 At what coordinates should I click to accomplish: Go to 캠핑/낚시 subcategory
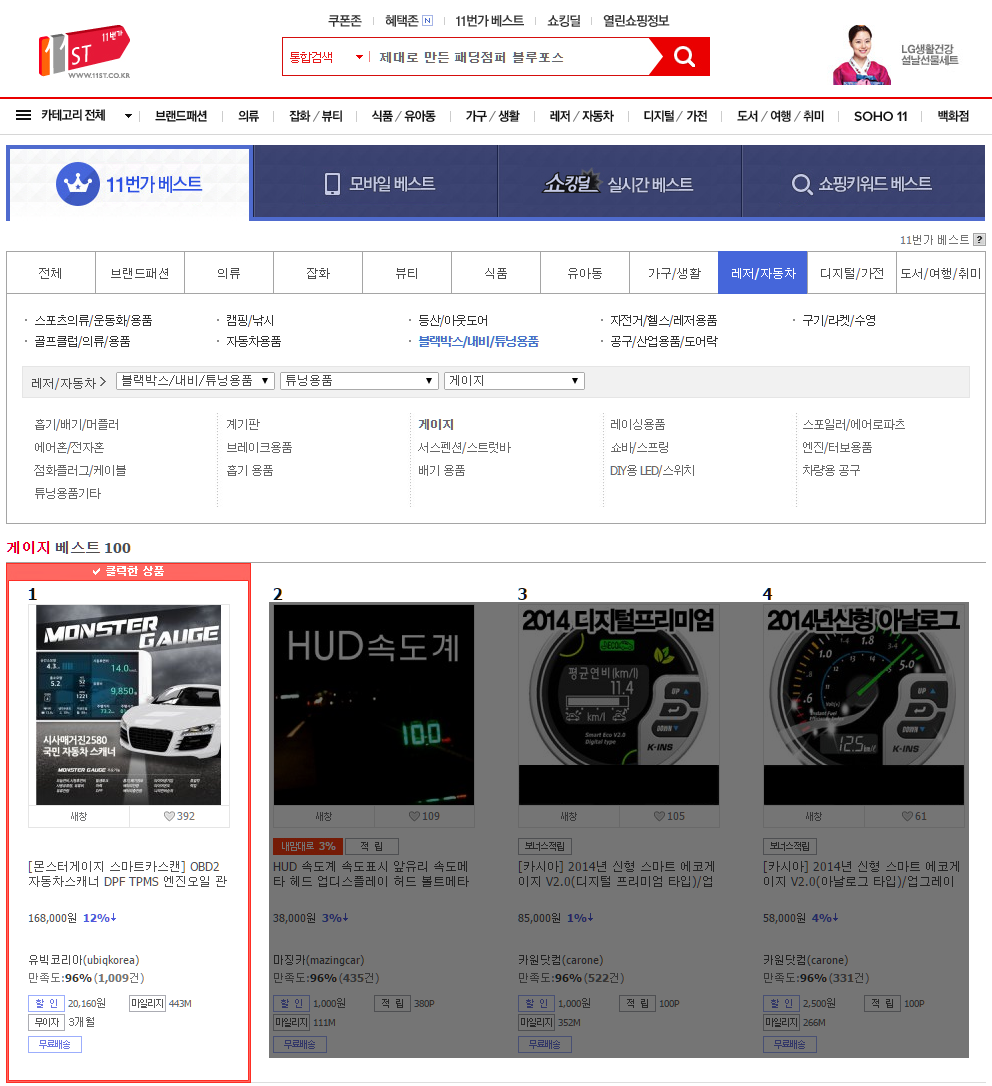[x=250, y=320]
